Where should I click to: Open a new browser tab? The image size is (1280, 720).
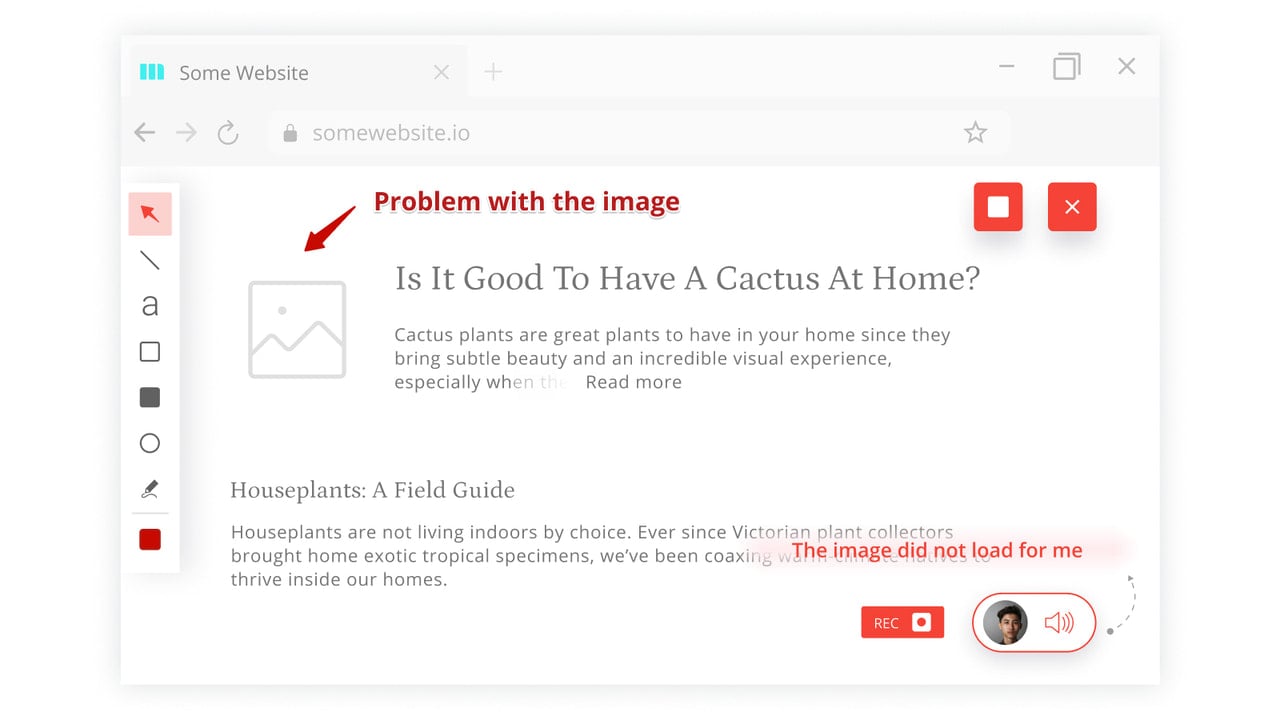(x=493, y=72)
